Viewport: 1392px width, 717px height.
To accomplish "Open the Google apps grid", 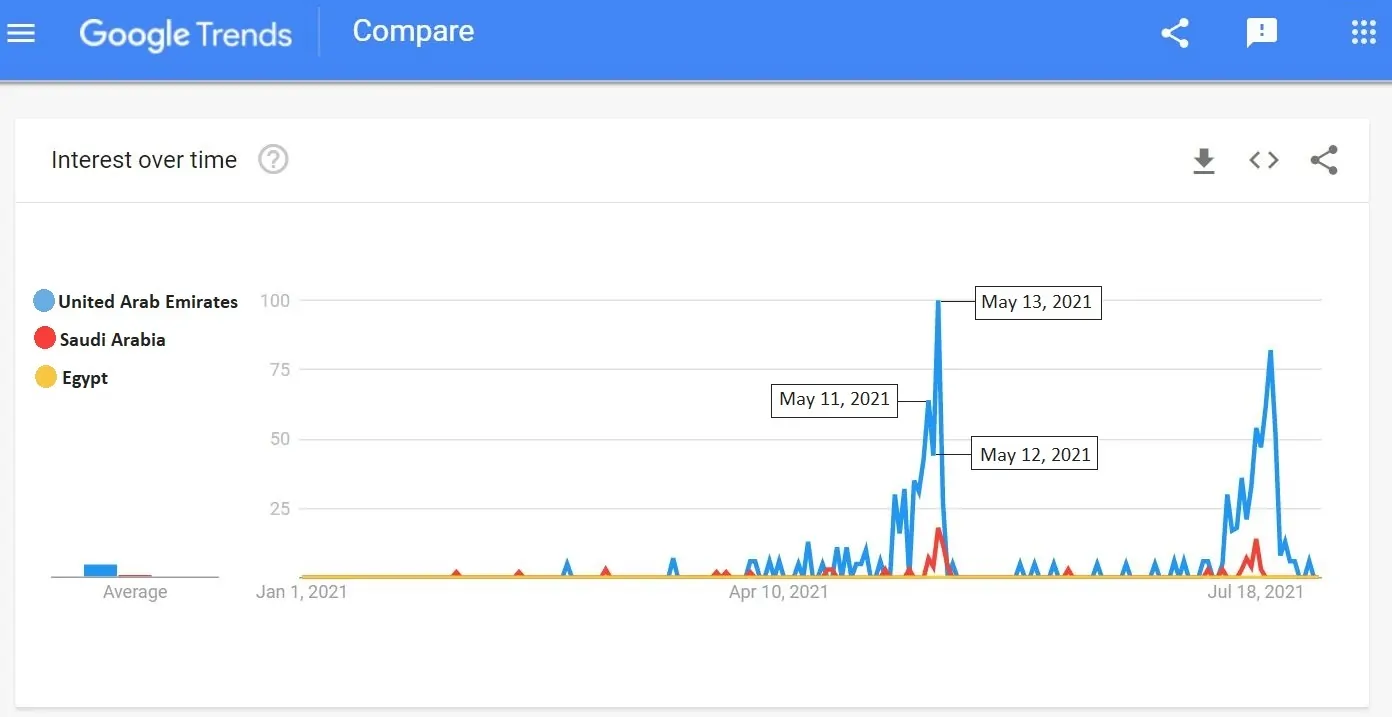I will 1362,32.
